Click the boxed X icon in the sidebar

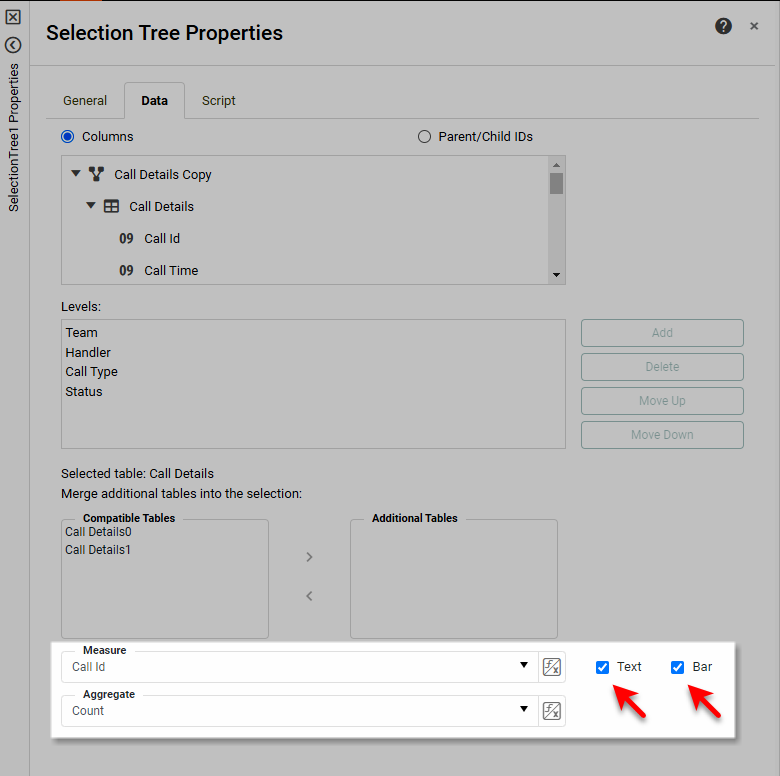13,17
